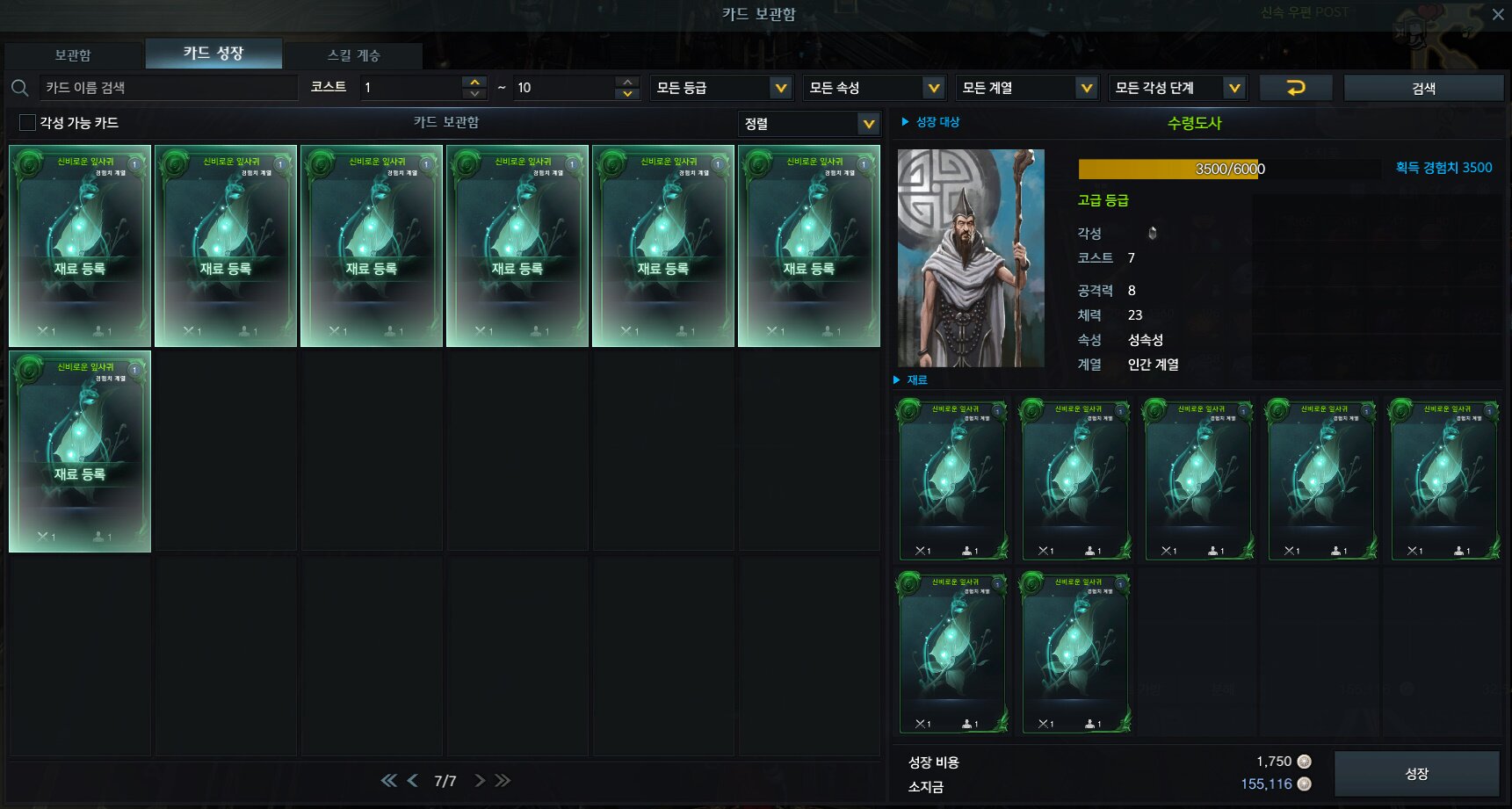Click the 3500/6000 experience progress bar
The image size is (1512, 809).
pos(1230,169)
